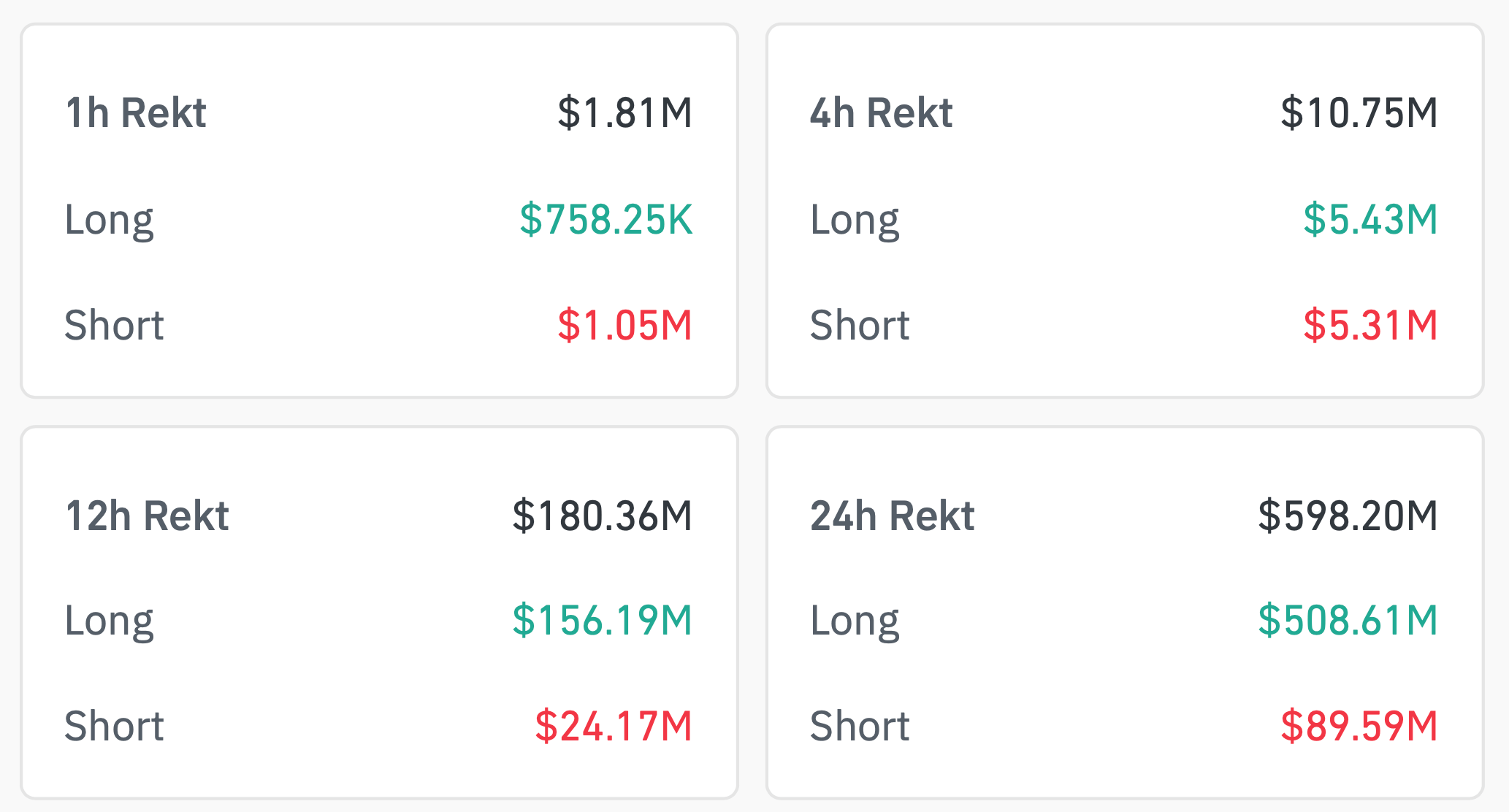Click the 24h Long $508.61M amount
The width and height of the screenshot is (1509, 812).
tap(1348, 621)
